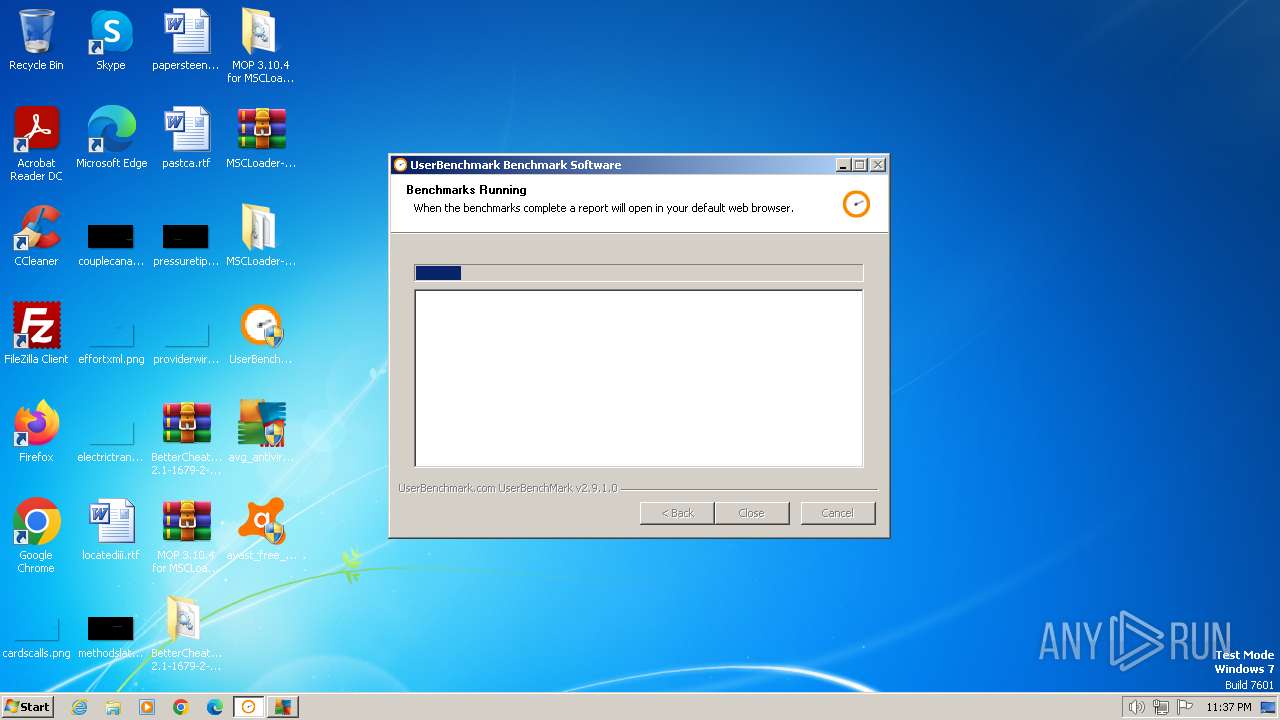The image size is (1280, 720).
Task: Click the 11:37 PM taskbar clock
Action: (1229, 707)
